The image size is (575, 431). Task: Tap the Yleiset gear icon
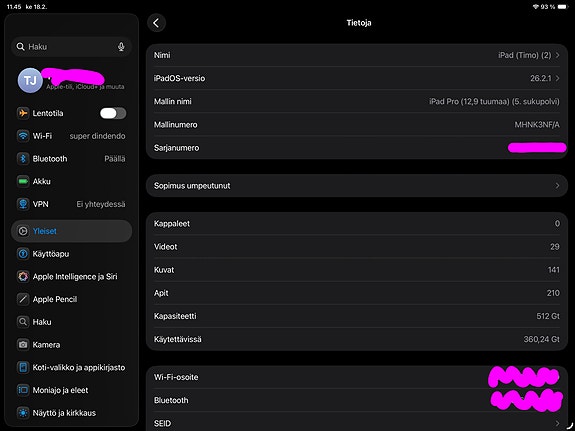point(23,231)
